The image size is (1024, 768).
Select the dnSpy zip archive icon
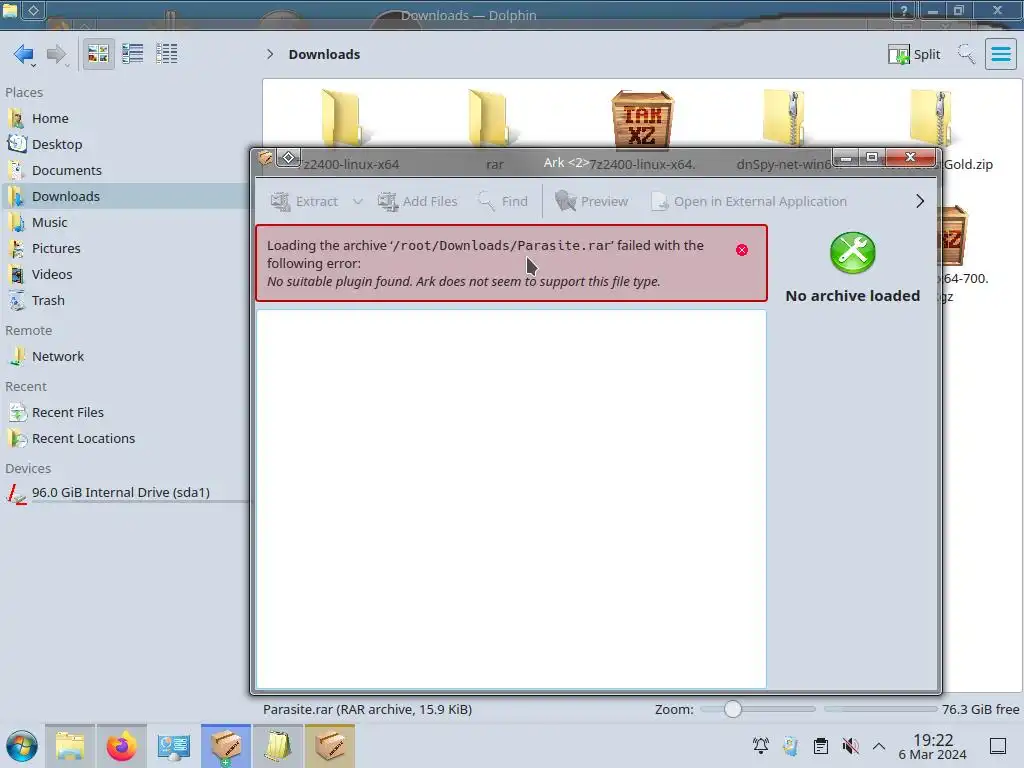[783, 118]
